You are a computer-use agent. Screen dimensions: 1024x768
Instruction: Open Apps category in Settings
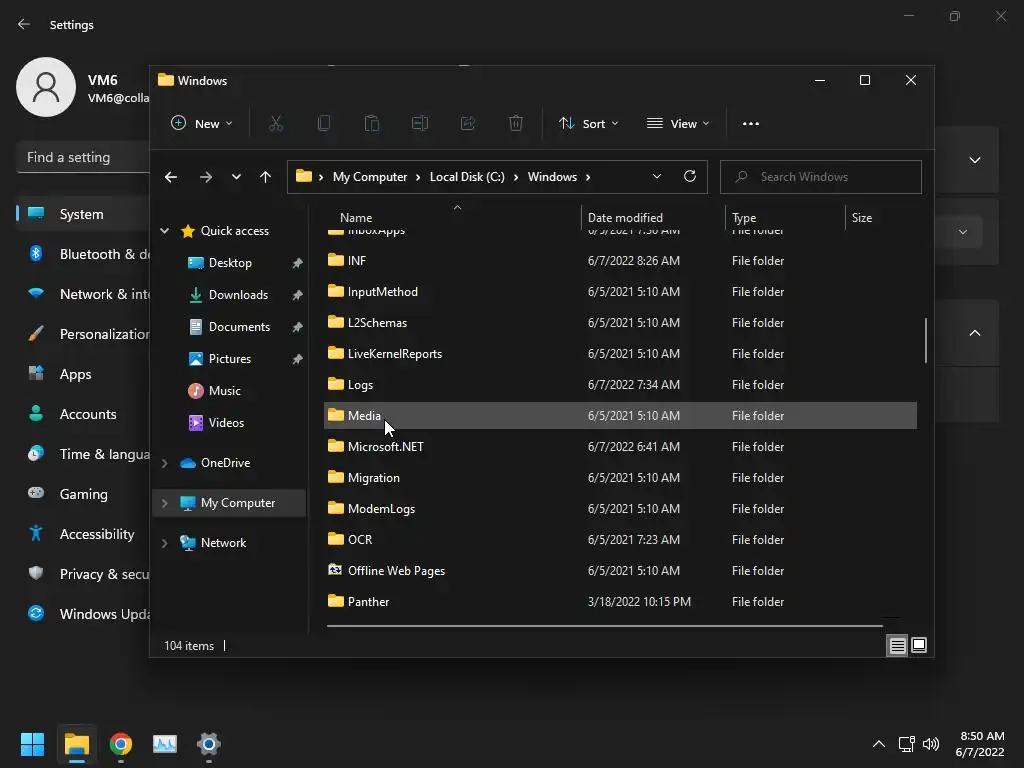[84, 374]
